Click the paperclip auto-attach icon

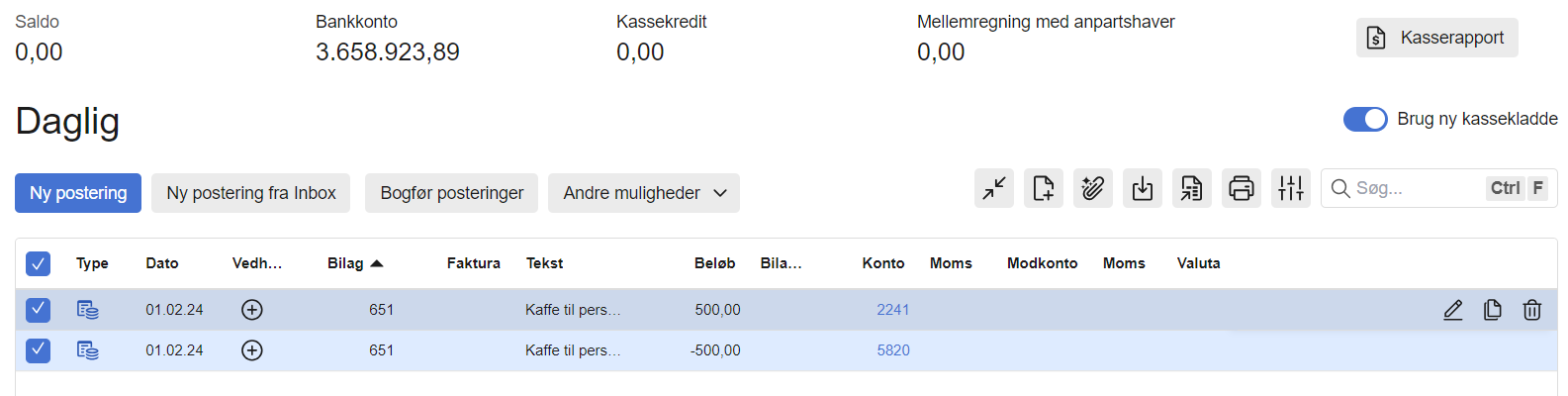(x=1093, y=188)
